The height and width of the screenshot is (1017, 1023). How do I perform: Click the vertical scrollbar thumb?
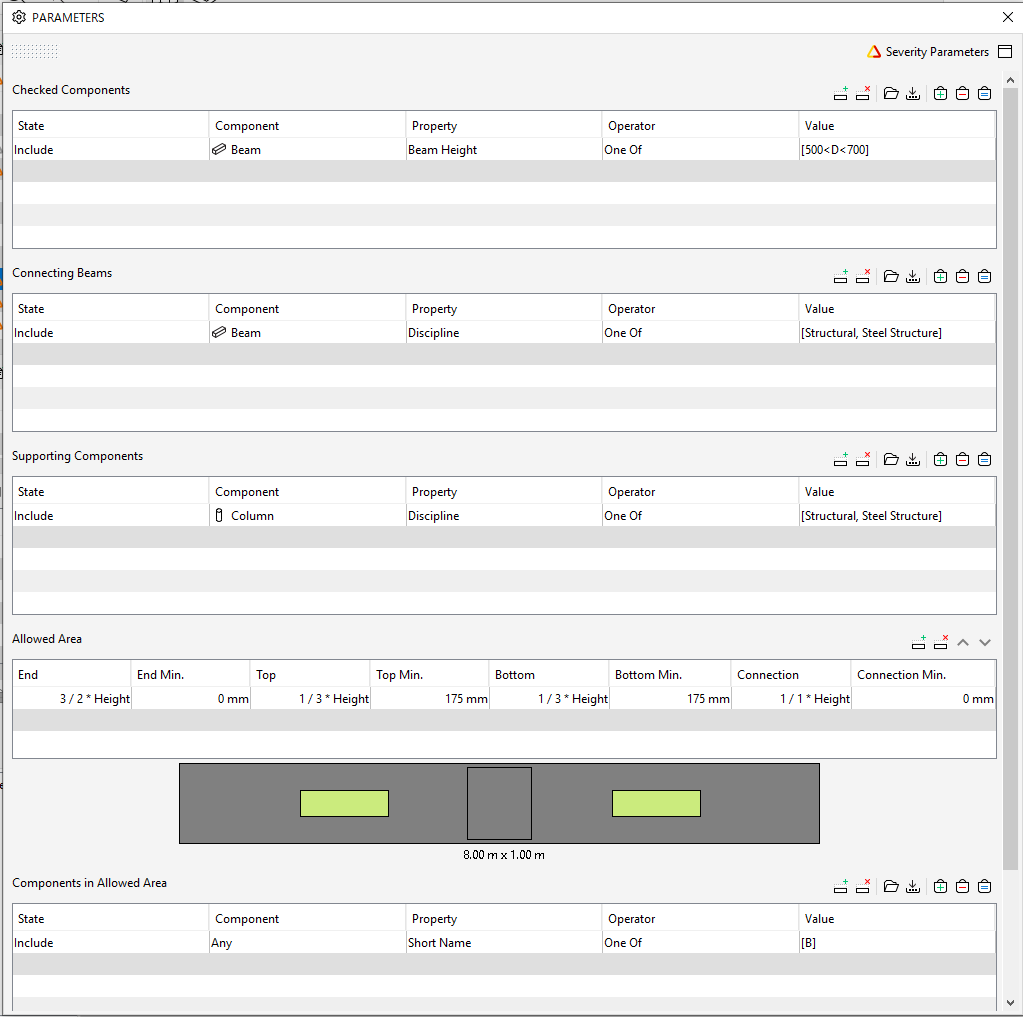coord(1011,479)
